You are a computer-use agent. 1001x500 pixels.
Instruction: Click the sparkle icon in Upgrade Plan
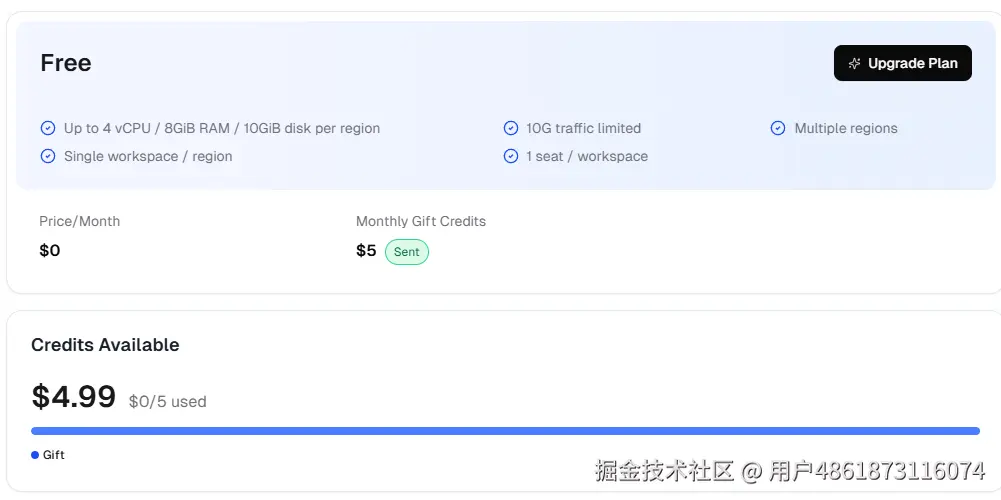854,63
